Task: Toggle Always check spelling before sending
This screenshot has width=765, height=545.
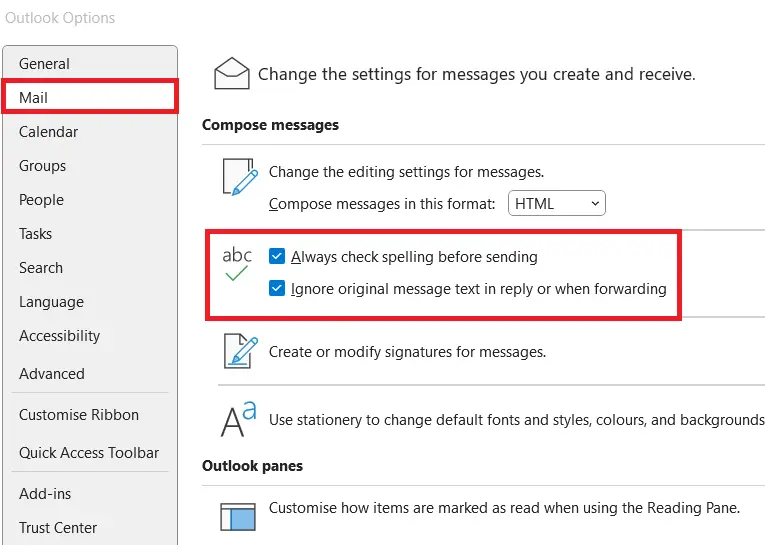Action: [x=277, y=256]
